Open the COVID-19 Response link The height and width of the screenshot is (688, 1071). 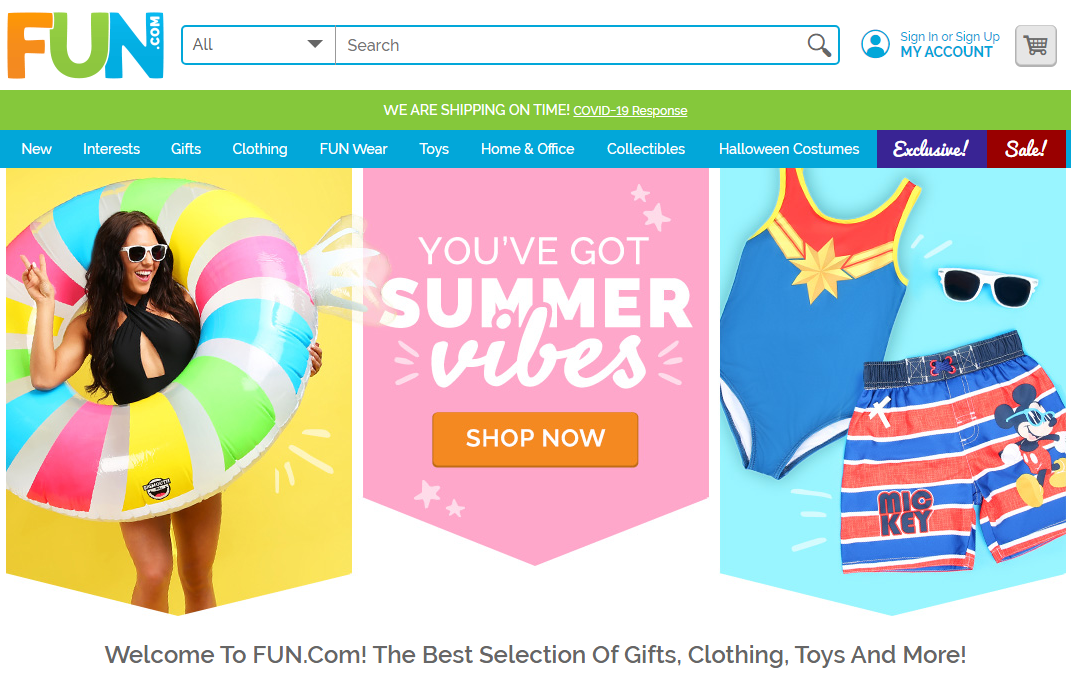point(630,111)
